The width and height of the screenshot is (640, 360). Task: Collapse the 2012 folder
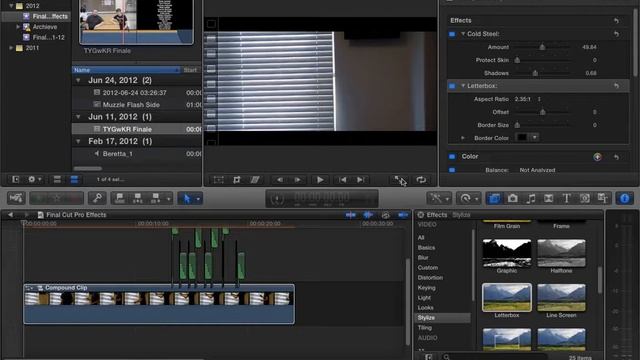coord(11,6)
